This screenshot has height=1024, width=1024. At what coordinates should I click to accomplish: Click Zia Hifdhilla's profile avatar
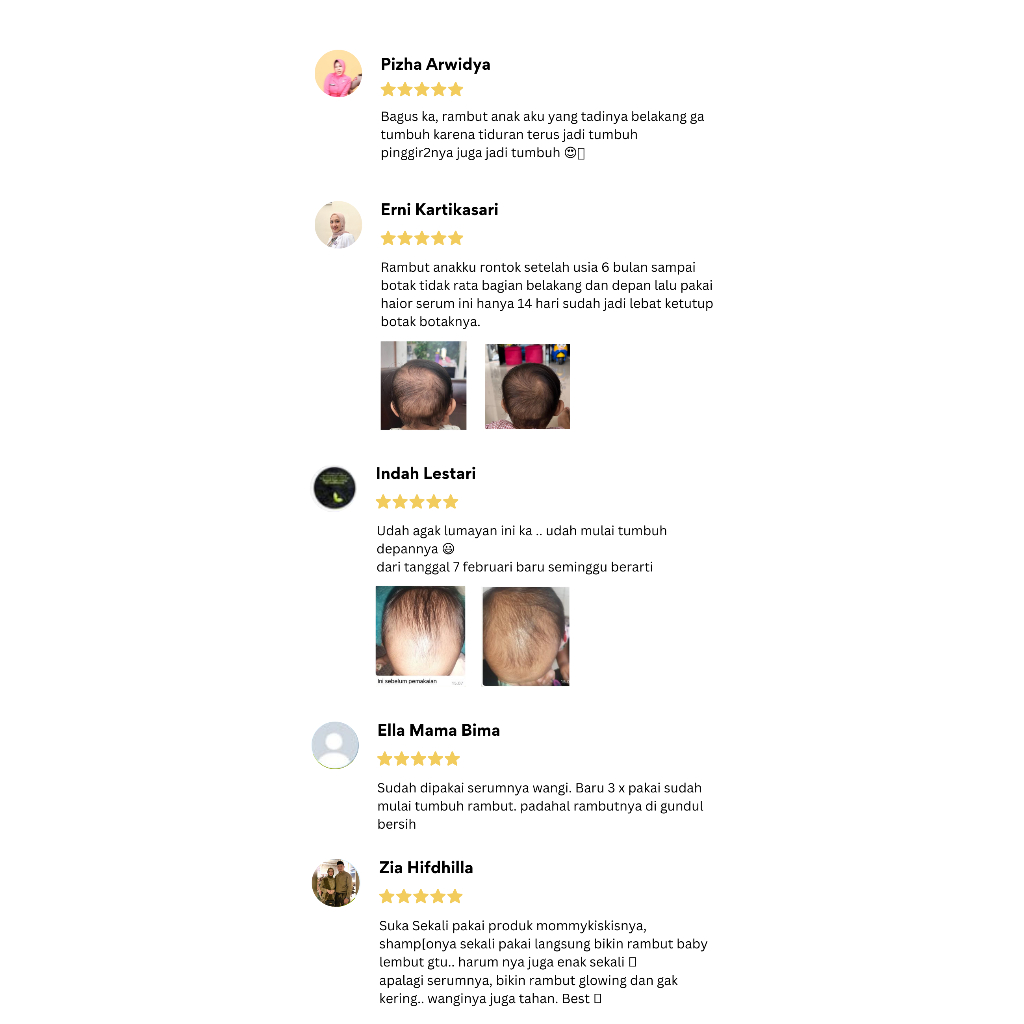[x=336, y=883]
